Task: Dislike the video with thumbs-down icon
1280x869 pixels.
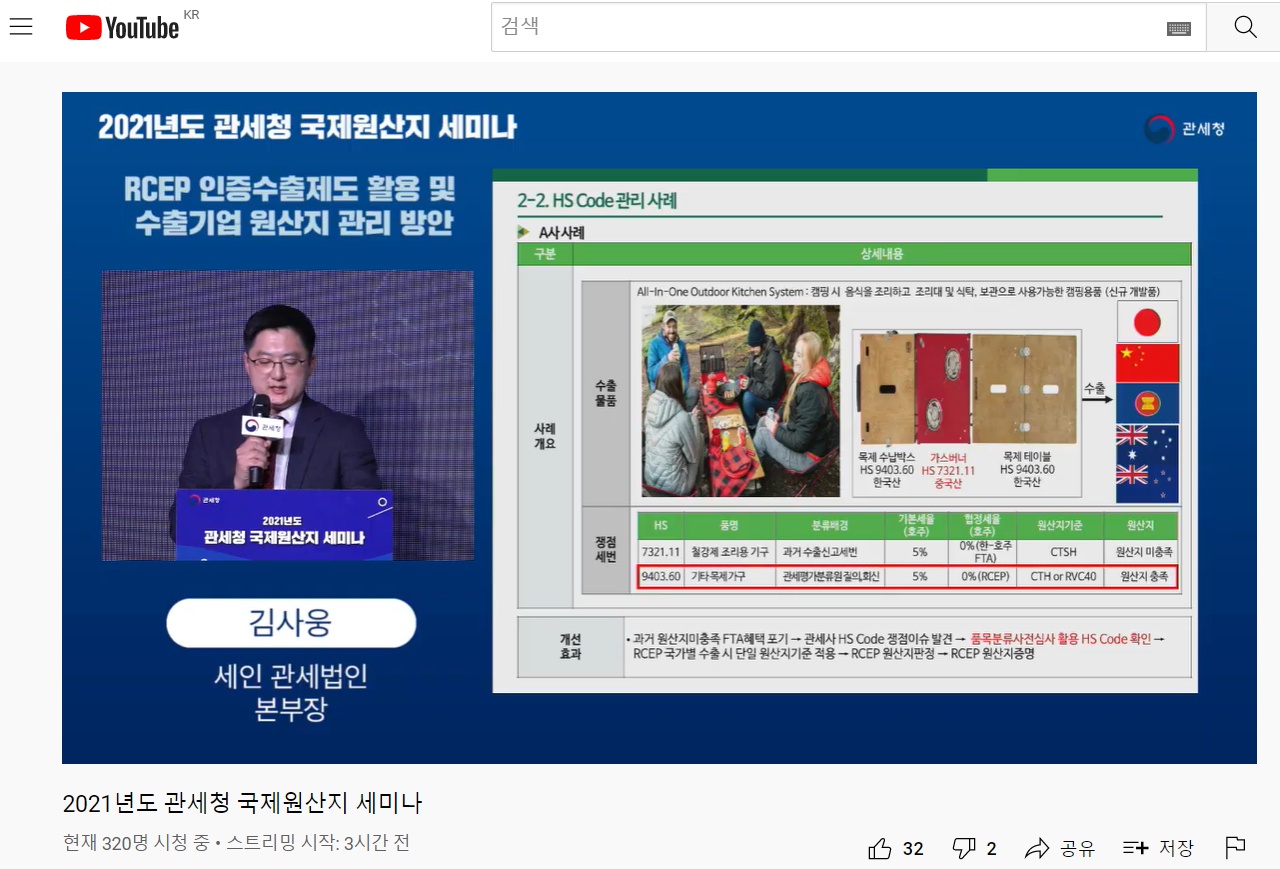Action: (964, 848)
